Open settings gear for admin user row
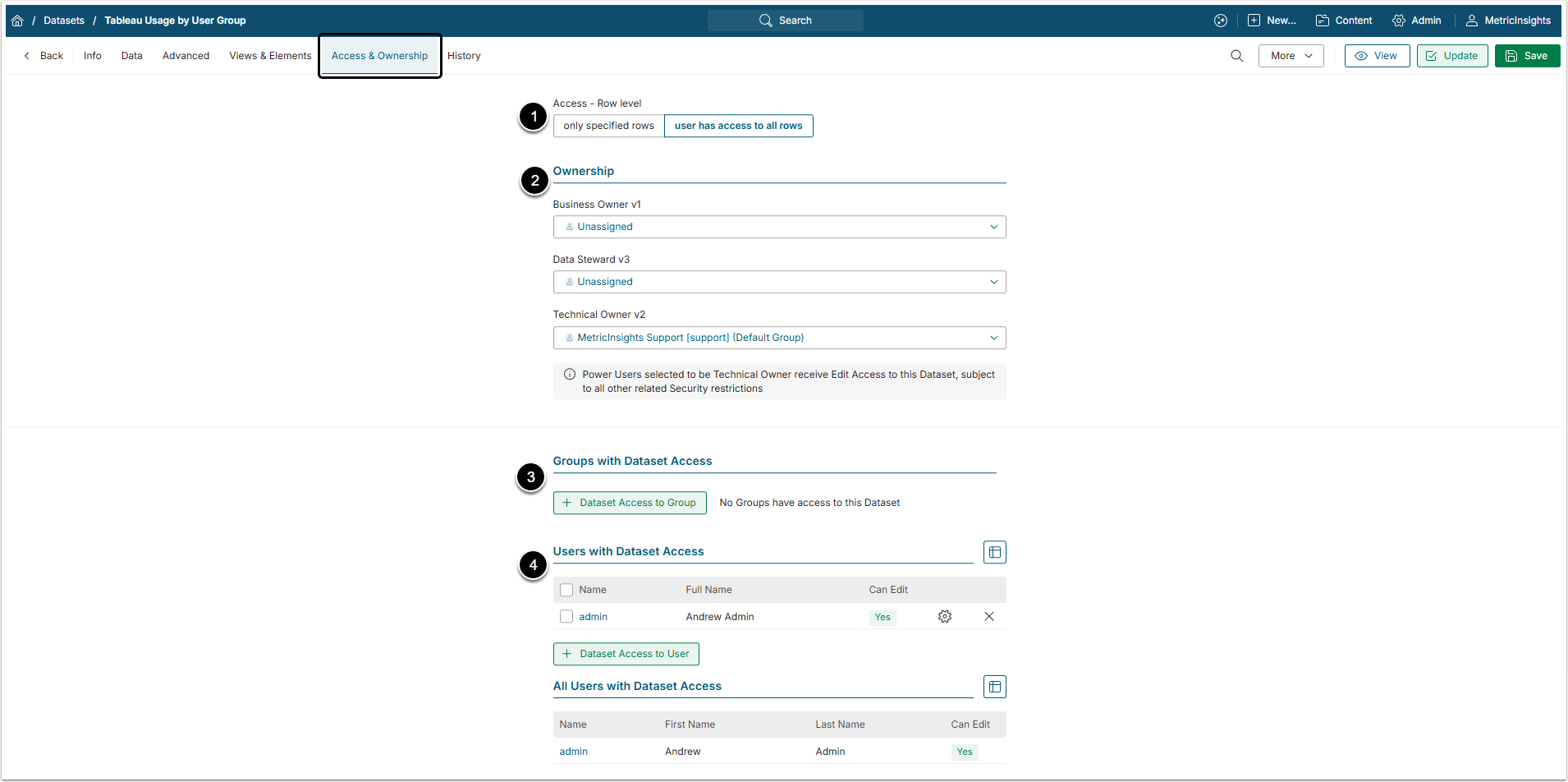The image size is (1568, 782). pyautogui.click(x=945, y=617)
